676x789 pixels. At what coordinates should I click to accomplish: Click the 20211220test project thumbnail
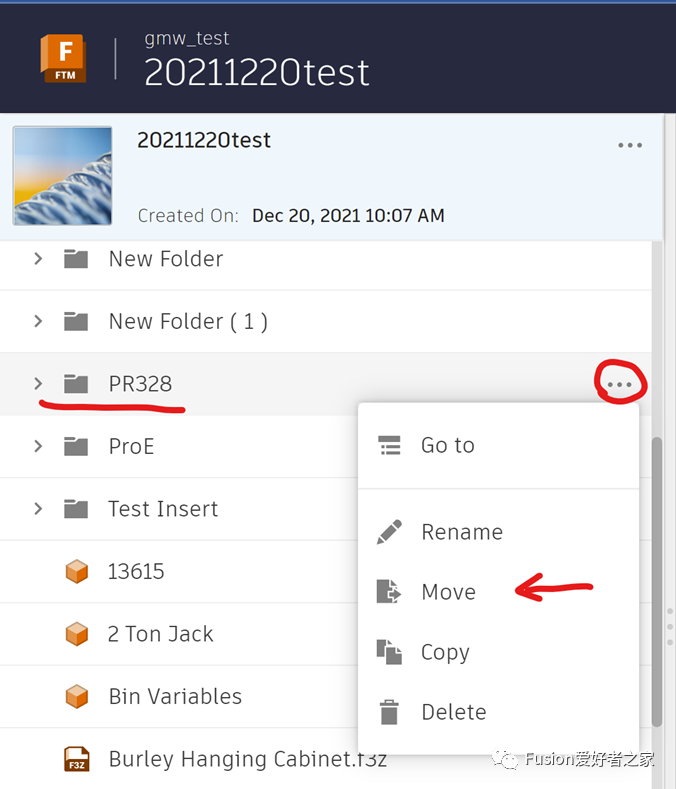coord(62,175)
